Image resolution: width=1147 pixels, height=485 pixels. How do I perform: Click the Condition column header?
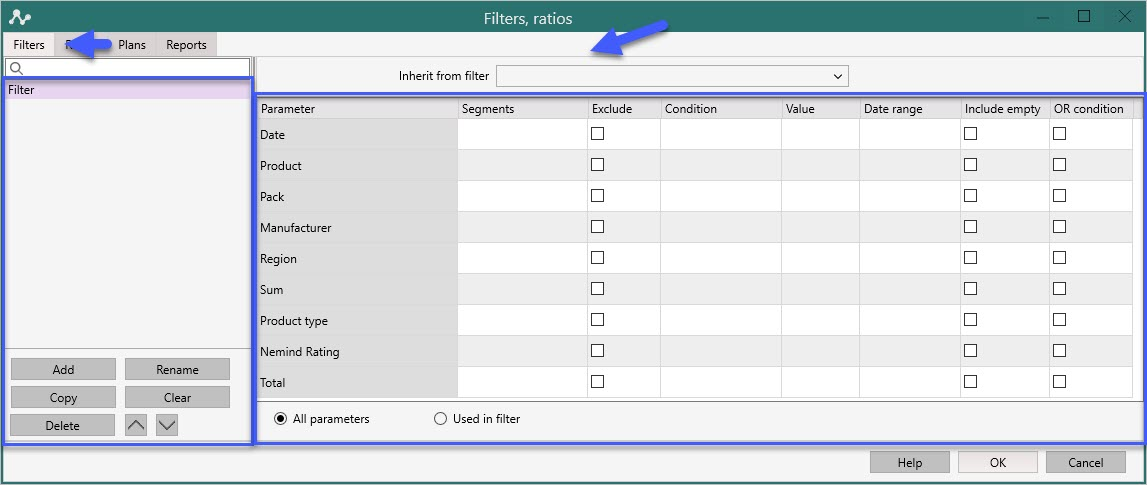[721, 109]
